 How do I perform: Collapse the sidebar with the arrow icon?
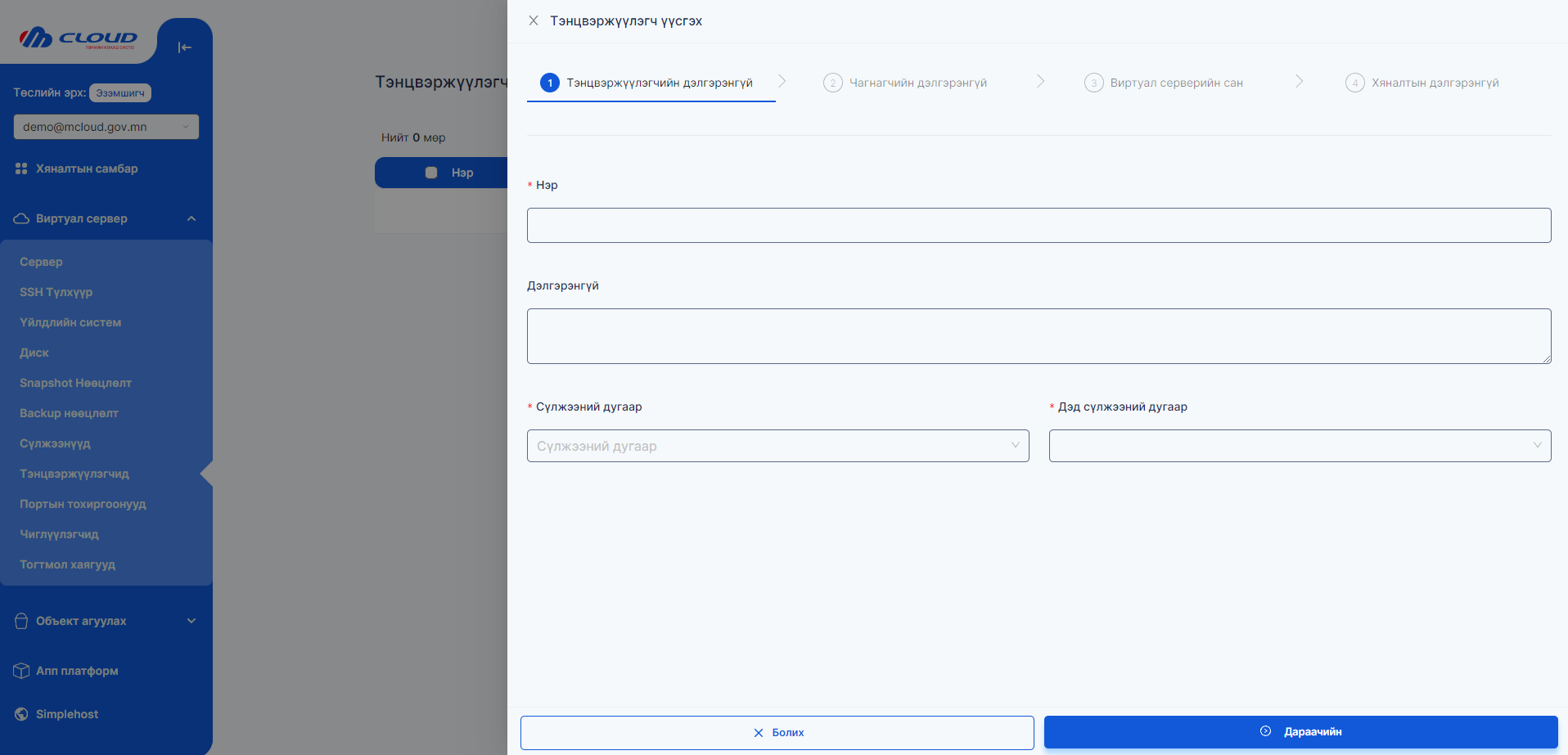click(185, 47)
